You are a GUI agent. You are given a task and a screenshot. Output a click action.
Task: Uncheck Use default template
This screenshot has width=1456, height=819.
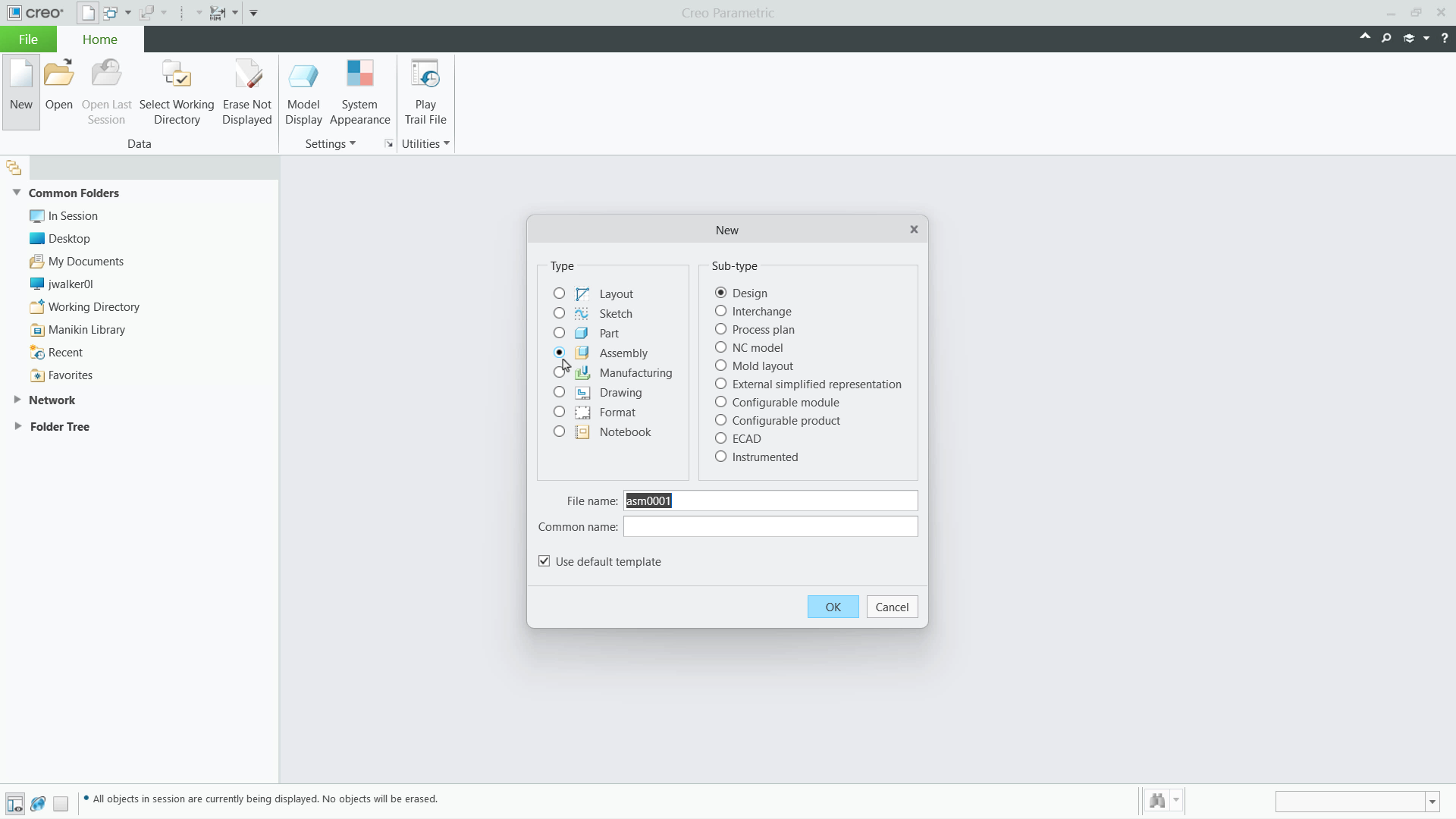(x=544, y=561)
